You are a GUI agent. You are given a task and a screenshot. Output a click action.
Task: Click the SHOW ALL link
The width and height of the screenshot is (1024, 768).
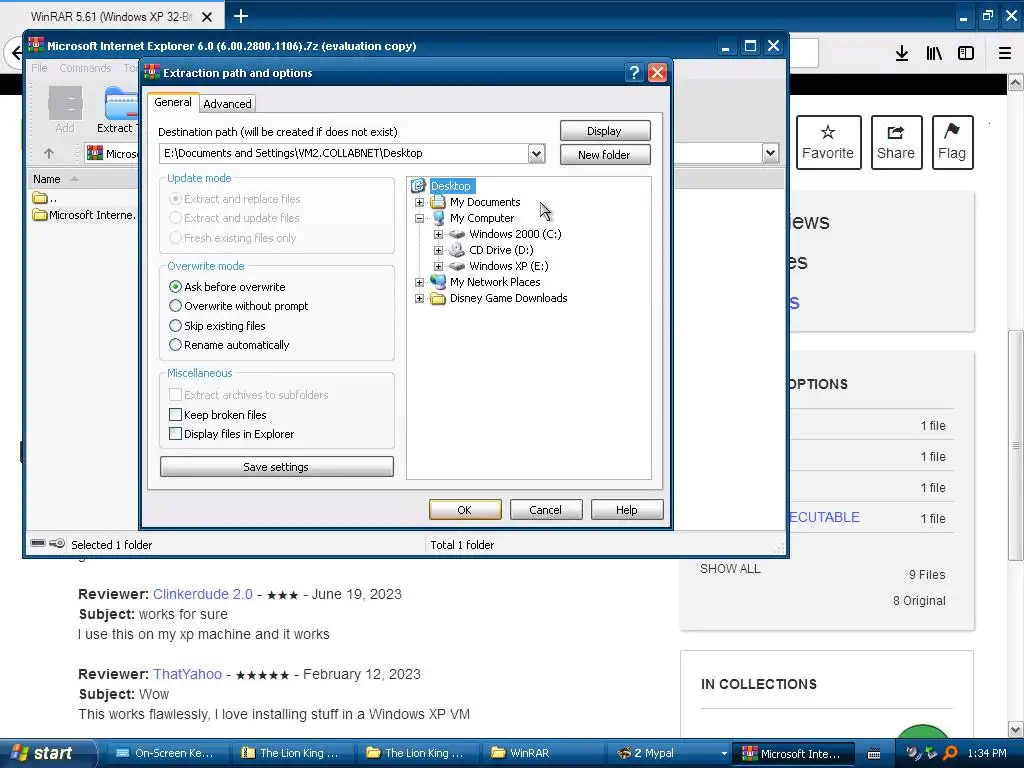coord(730,569)
